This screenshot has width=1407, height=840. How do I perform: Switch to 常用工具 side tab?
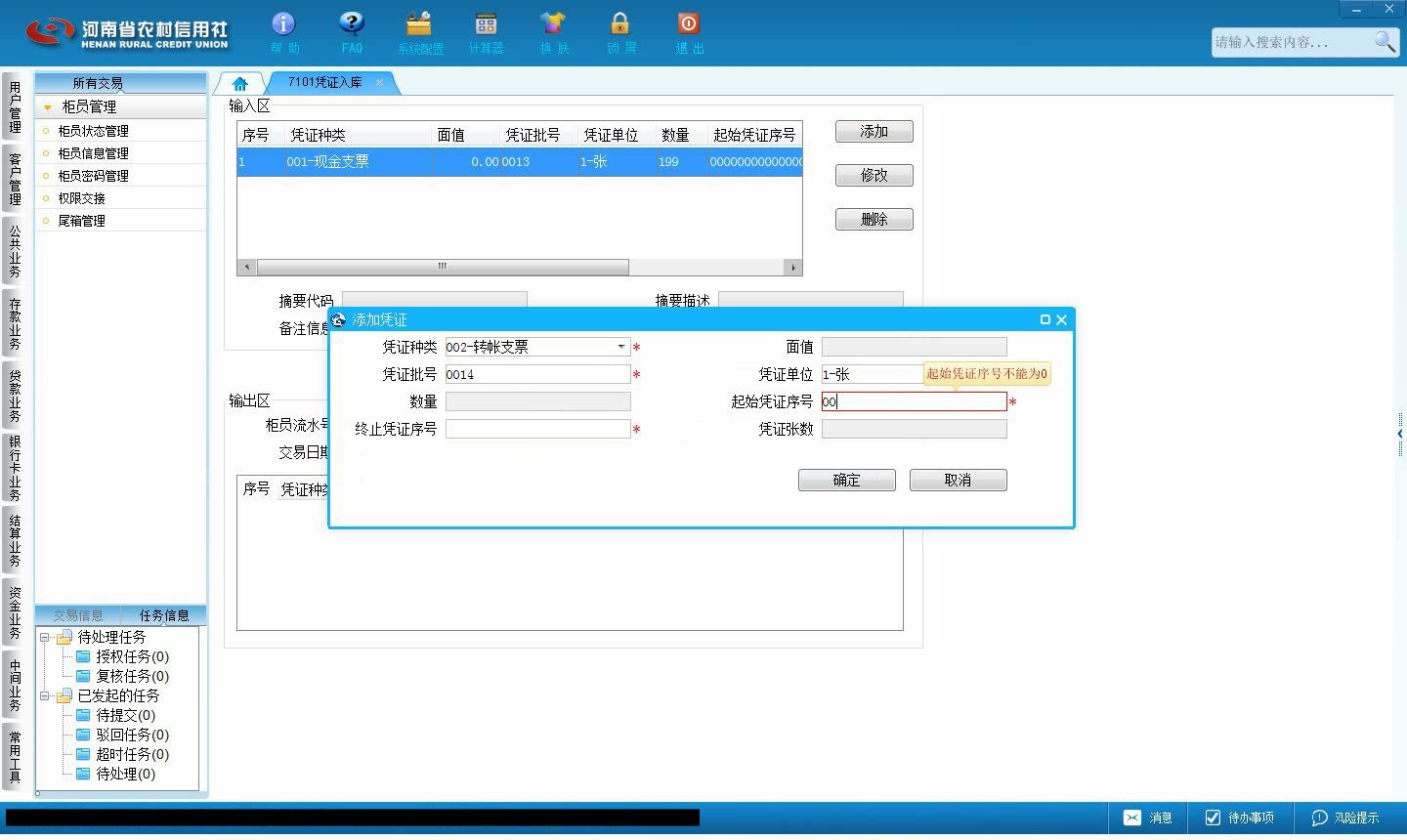15,757
